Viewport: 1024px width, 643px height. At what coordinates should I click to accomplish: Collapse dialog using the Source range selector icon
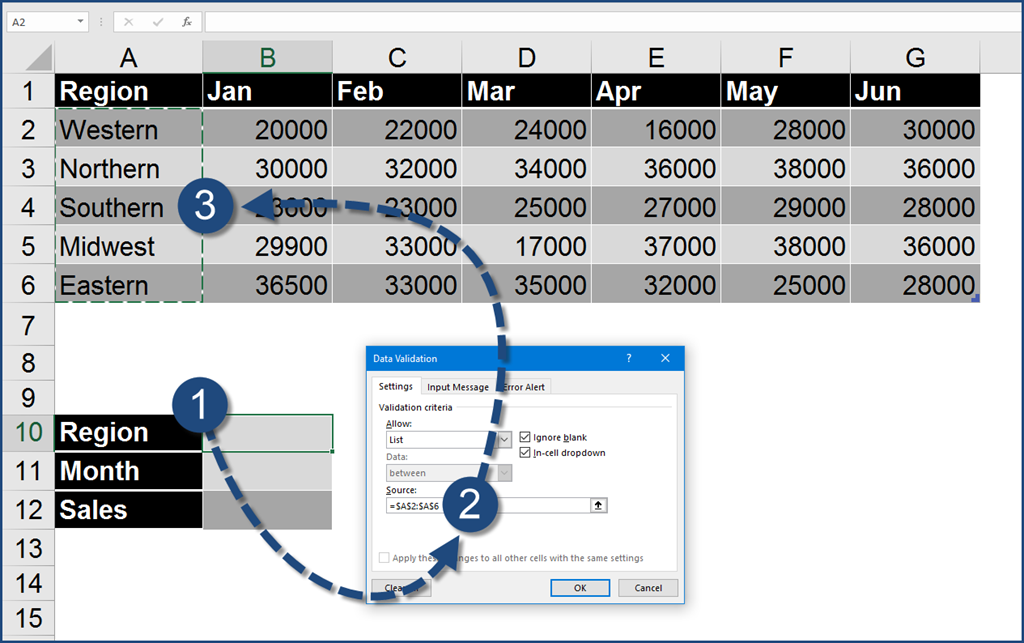pos(599,506)
